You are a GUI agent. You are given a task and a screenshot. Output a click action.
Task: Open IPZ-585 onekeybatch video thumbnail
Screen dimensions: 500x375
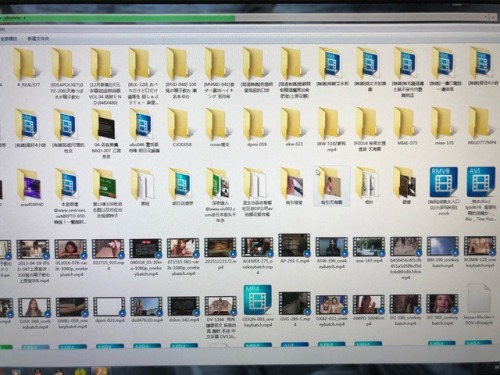pyautogui.click(x=442, y=304)
